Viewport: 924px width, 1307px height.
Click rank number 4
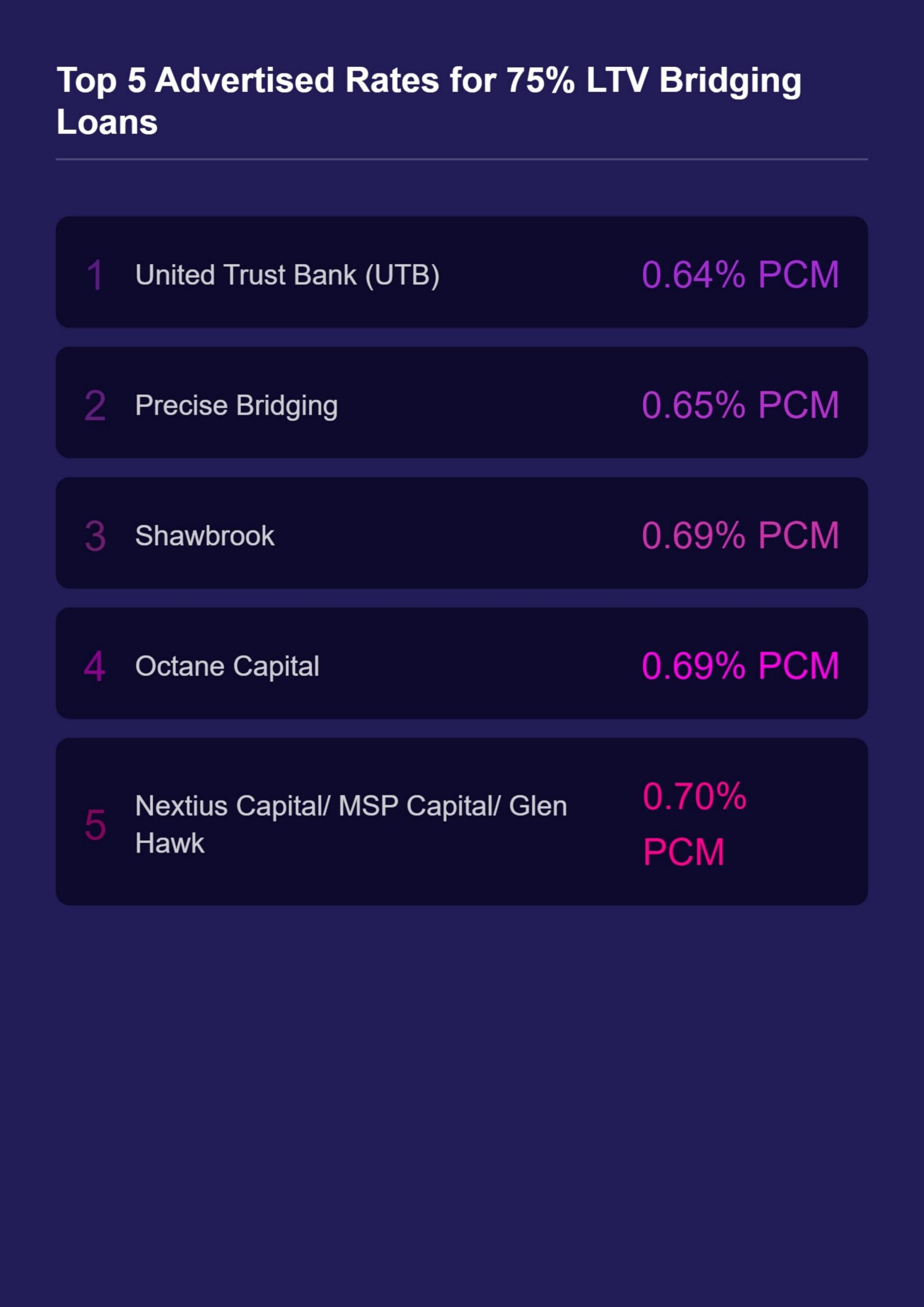pyautogui.click(x=94, y=666)
